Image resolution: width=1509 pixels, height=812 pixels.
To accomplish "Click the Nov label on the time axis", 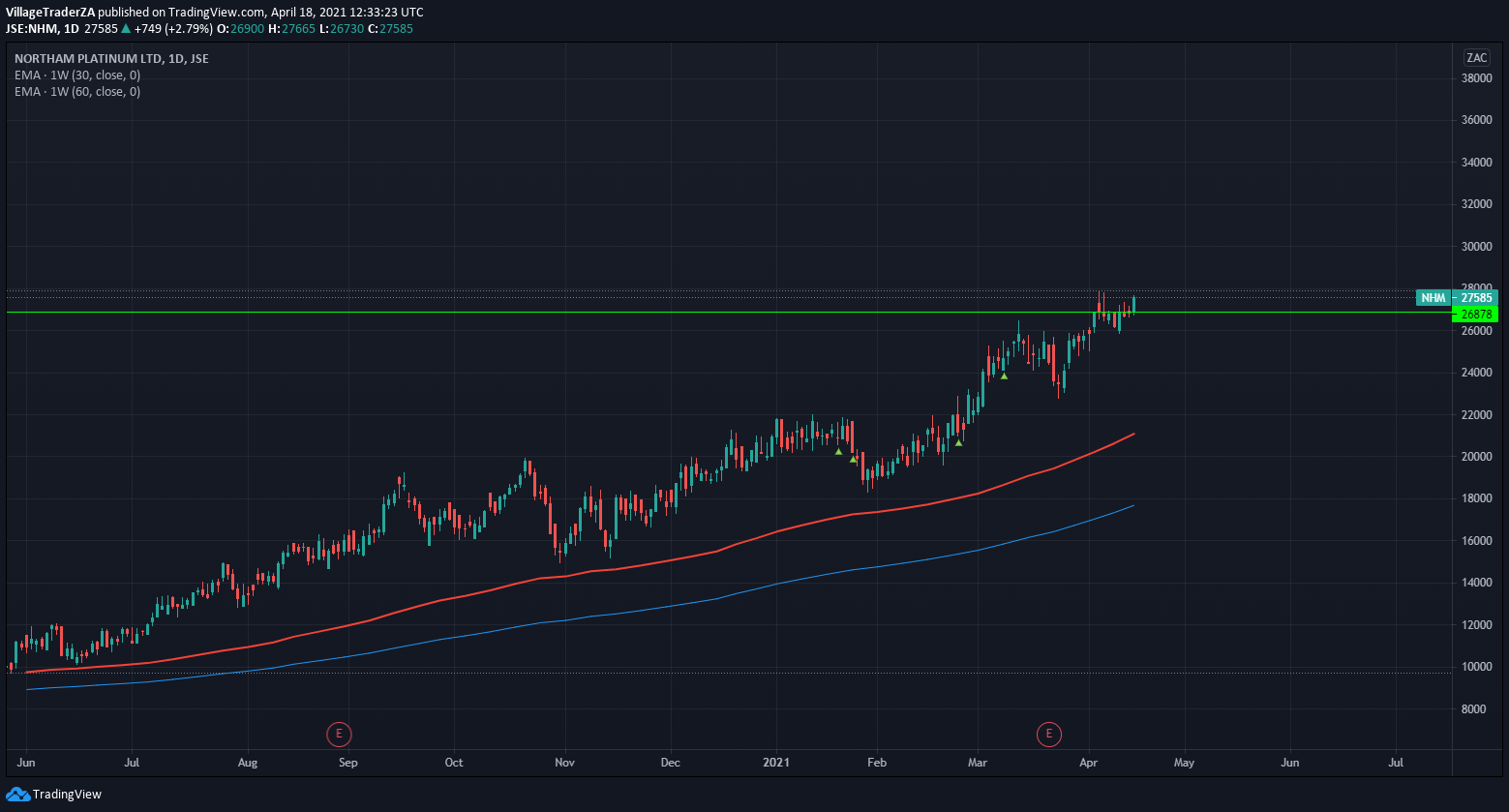I will tap(564, 763).
